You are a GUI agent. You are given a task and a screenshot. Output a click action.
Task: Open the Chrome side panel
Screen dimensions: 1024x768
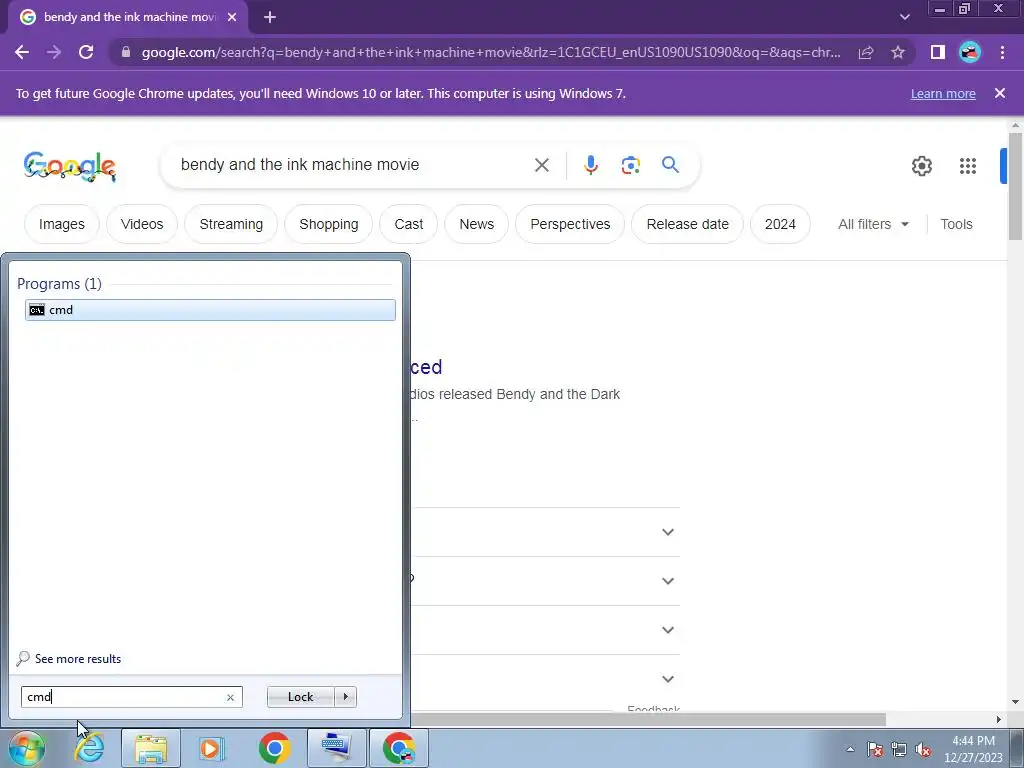937,52
